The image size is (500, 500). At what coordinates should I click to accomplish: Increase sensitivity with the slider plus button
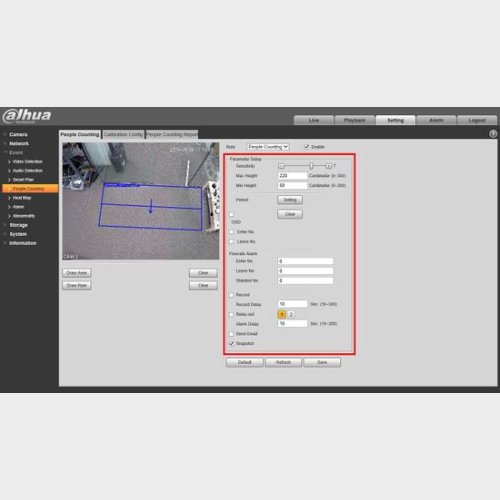[328, 166]
